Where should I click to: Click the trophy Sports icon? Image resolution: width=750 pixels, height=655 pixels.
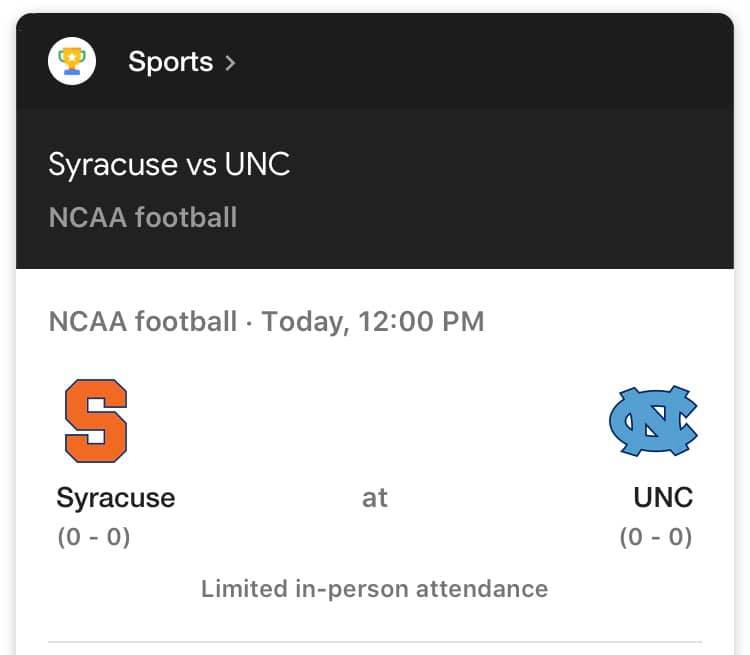71,62
